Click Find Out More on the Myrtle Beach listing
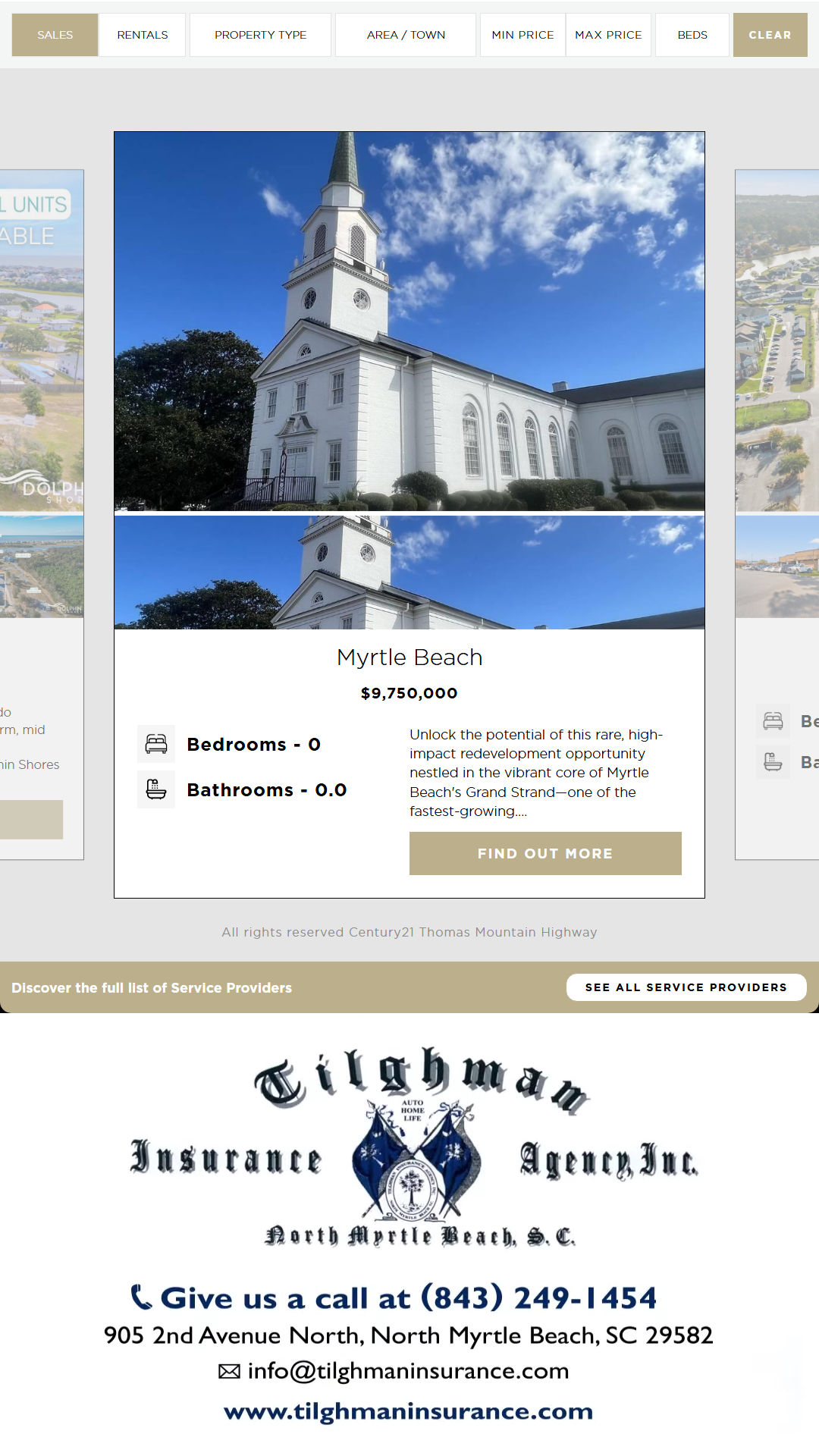Viewport: 819px width, 1456px height. tap(545, 853)
